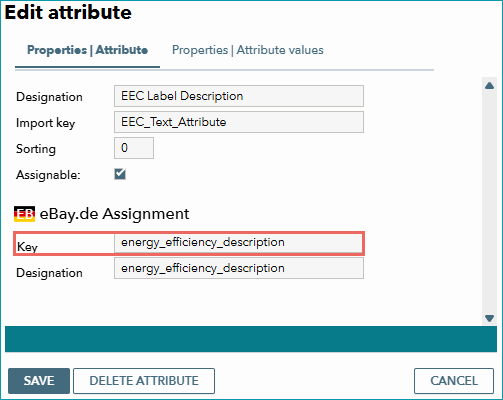Click the 'Sorting' label
The width and height of the screenshot is (503, 400).
(x=36, y=149)
